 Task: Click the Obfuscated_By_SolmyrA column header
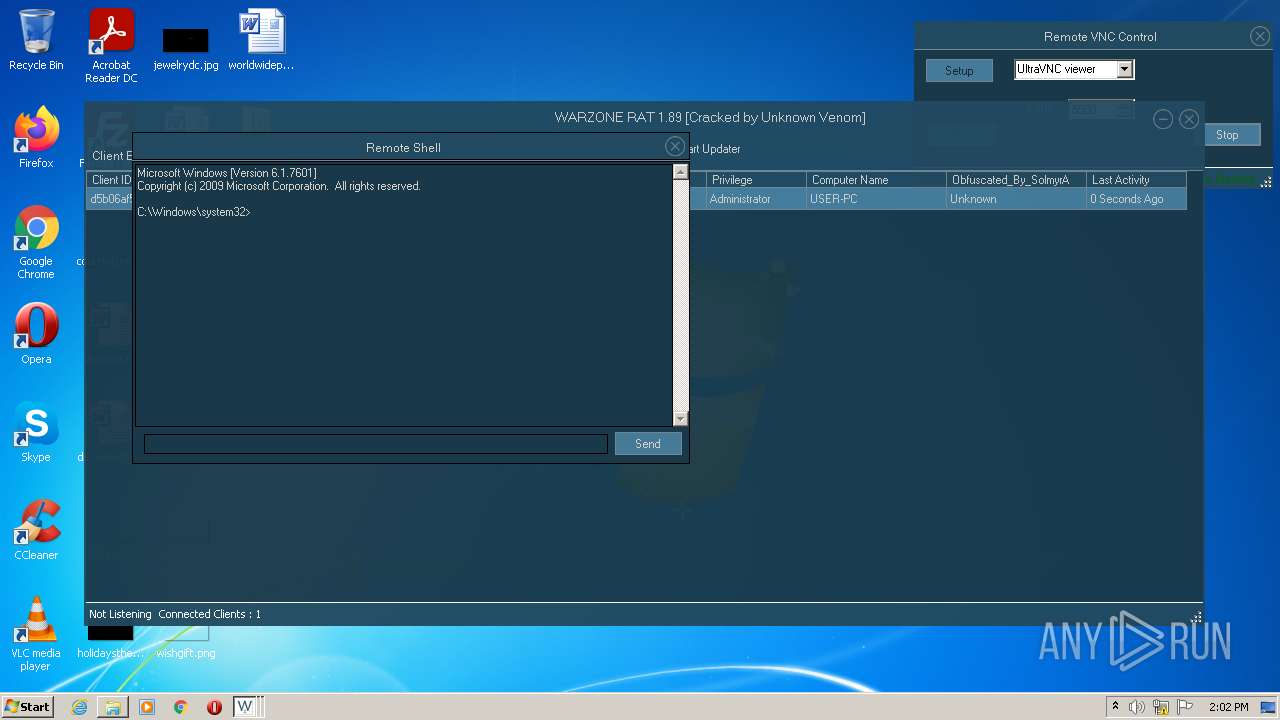click(x=1016, y=180)
